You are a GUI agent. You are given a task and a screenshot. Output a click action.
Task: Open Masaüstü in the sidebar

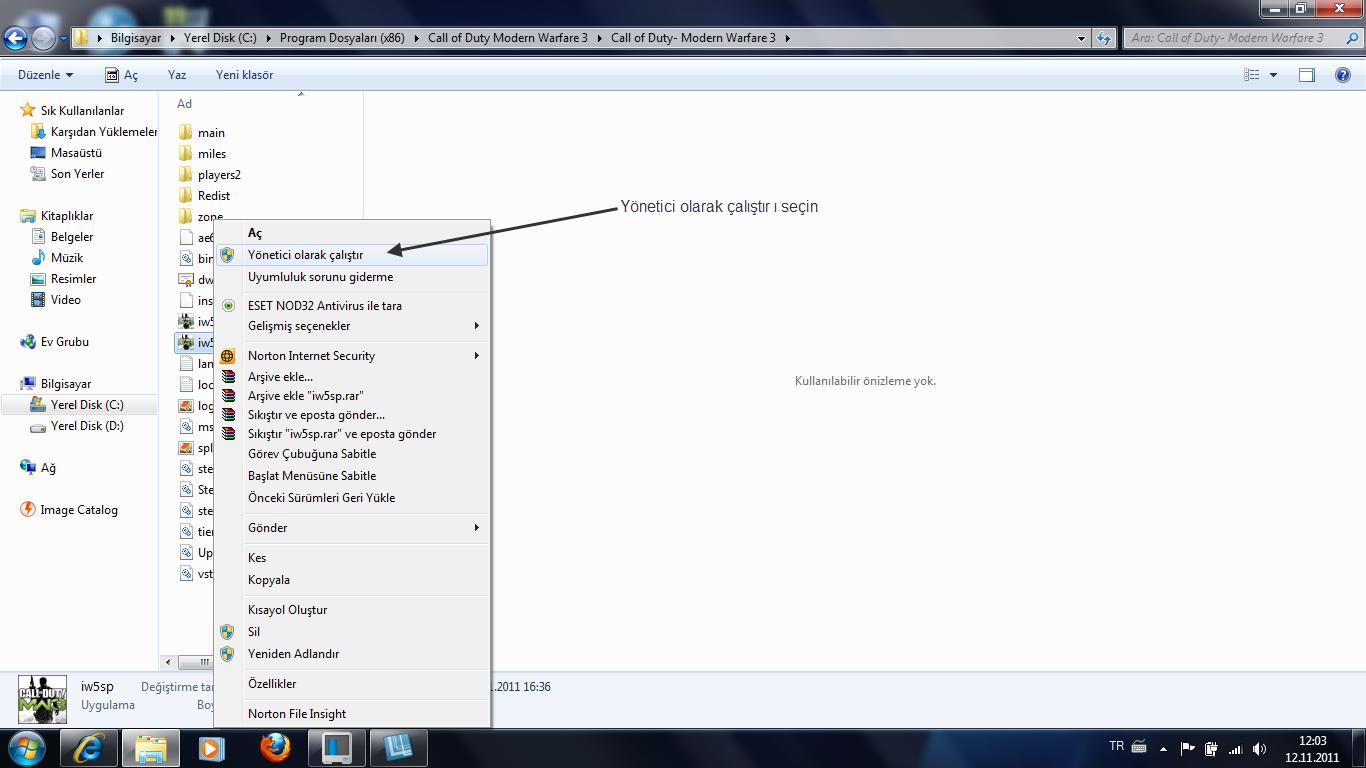[x=67, y=153]
